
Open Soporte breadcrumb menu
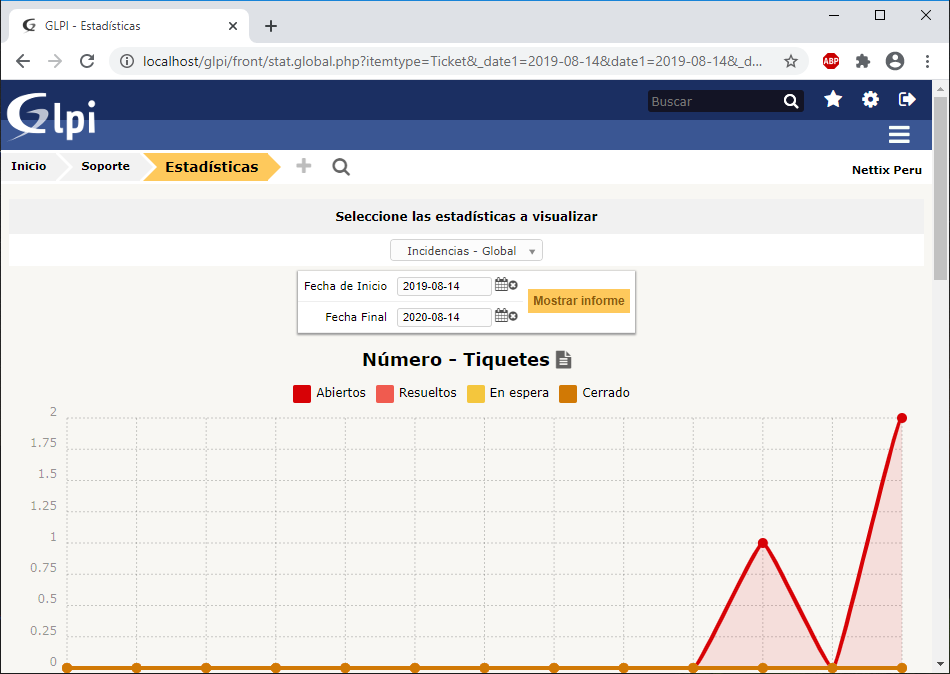coord(105,166)
